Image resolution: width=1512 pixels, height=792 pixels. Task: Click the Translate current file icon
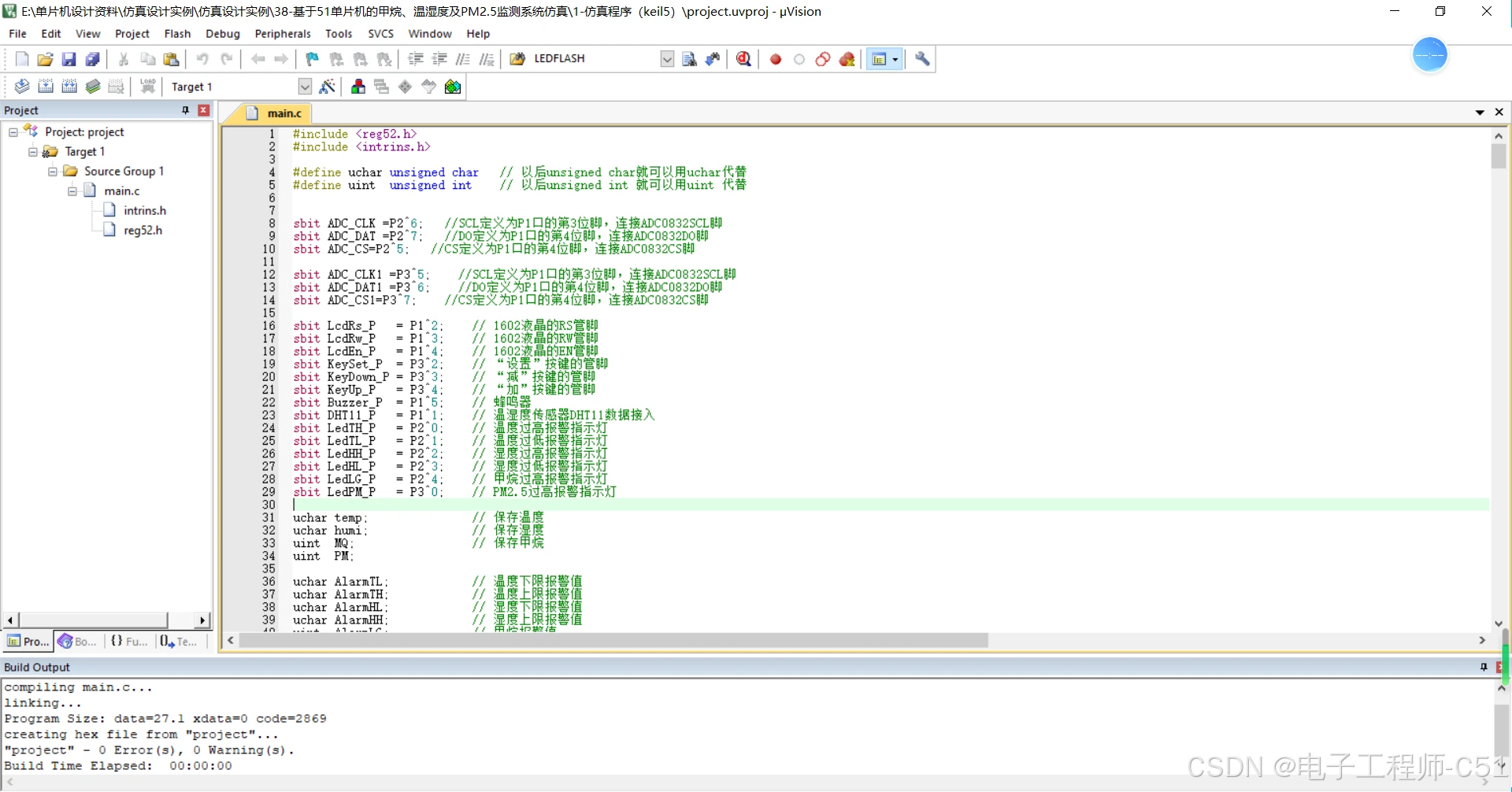22,87
